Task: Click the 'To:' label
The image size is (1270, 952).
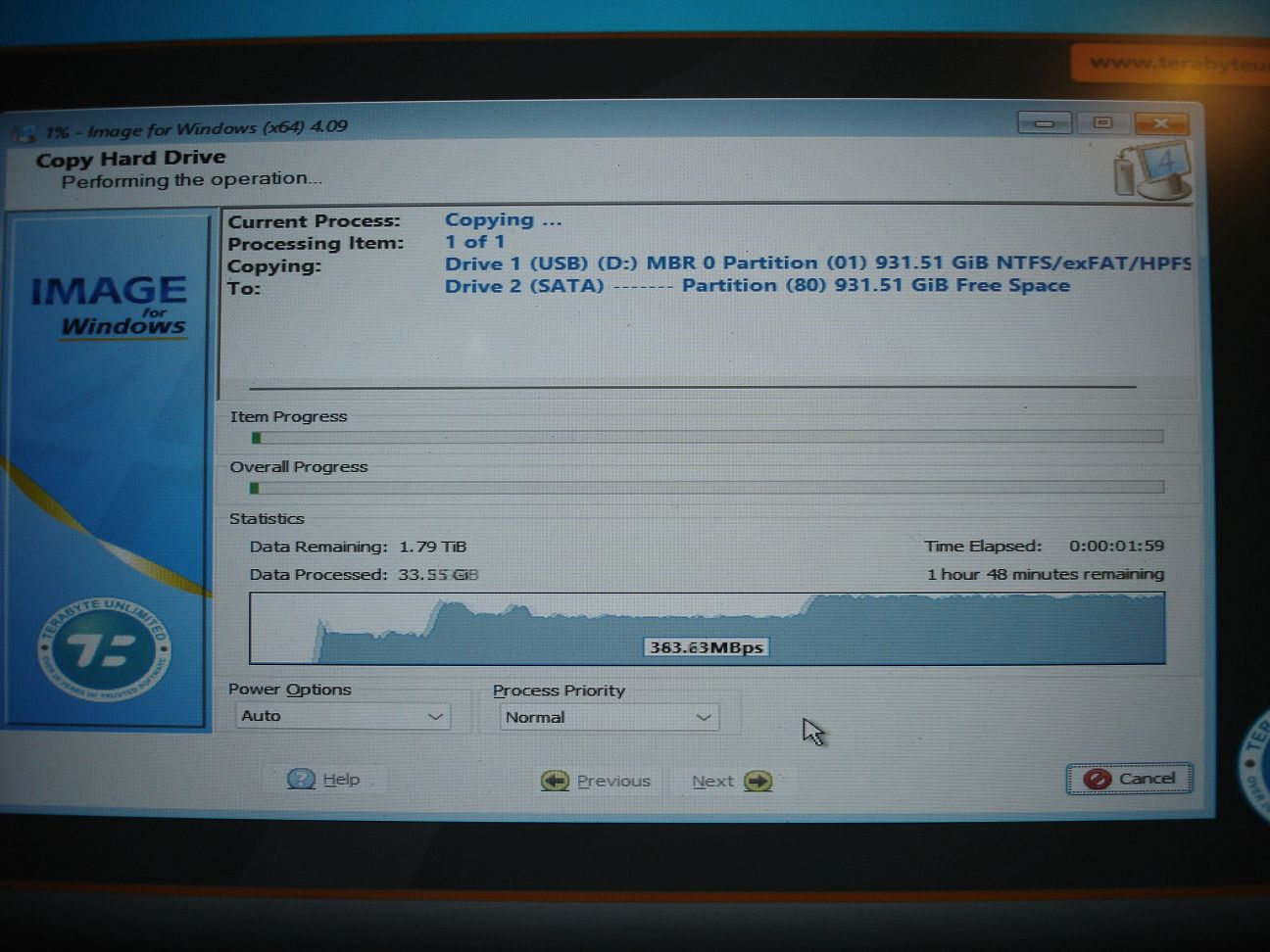Action: click(244, 288)
